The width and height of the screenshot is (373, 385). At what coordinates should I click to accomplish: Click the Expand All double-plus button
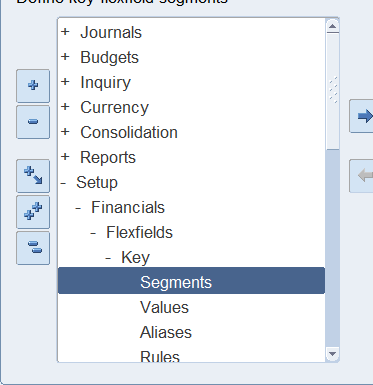point(33,212)
